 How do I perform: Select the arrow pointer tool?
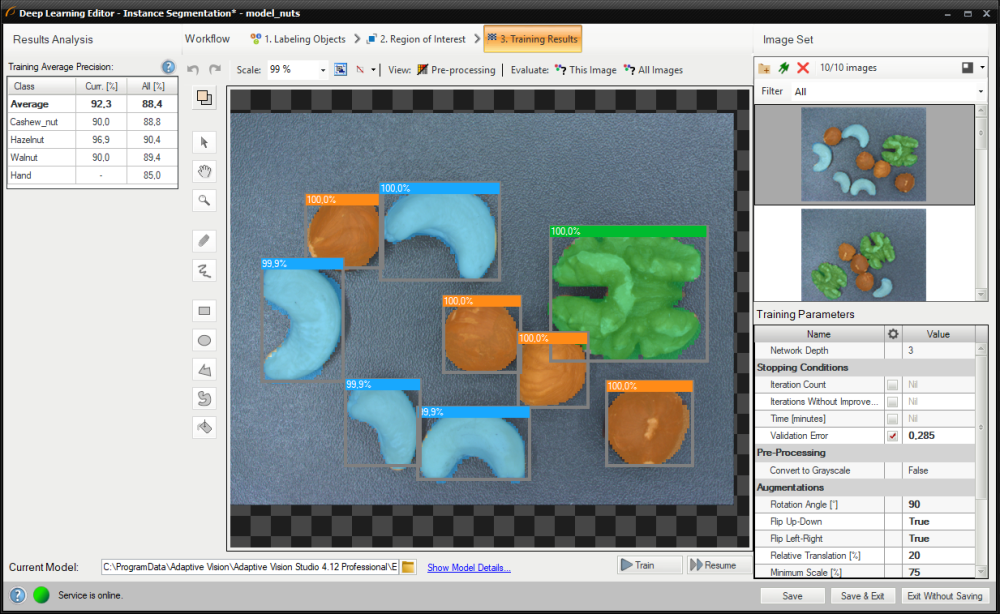click(204, 142)
